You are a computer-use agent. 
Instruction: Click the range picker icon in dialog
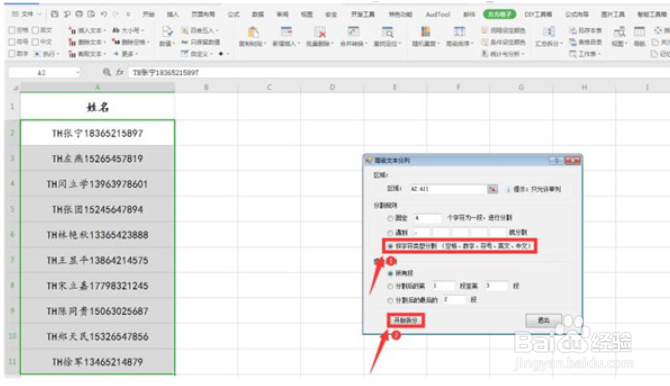coord(492,189)
